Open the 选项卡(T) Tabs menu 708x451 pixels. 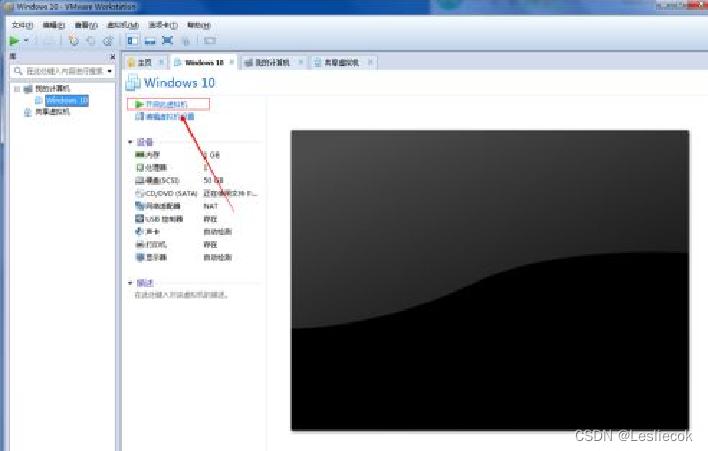163,25
